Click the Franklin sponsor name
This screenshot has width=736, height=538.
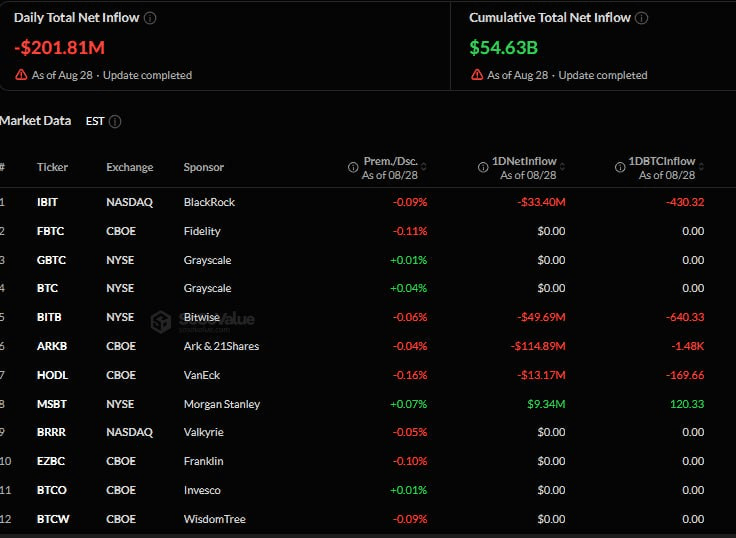point(203,461)
